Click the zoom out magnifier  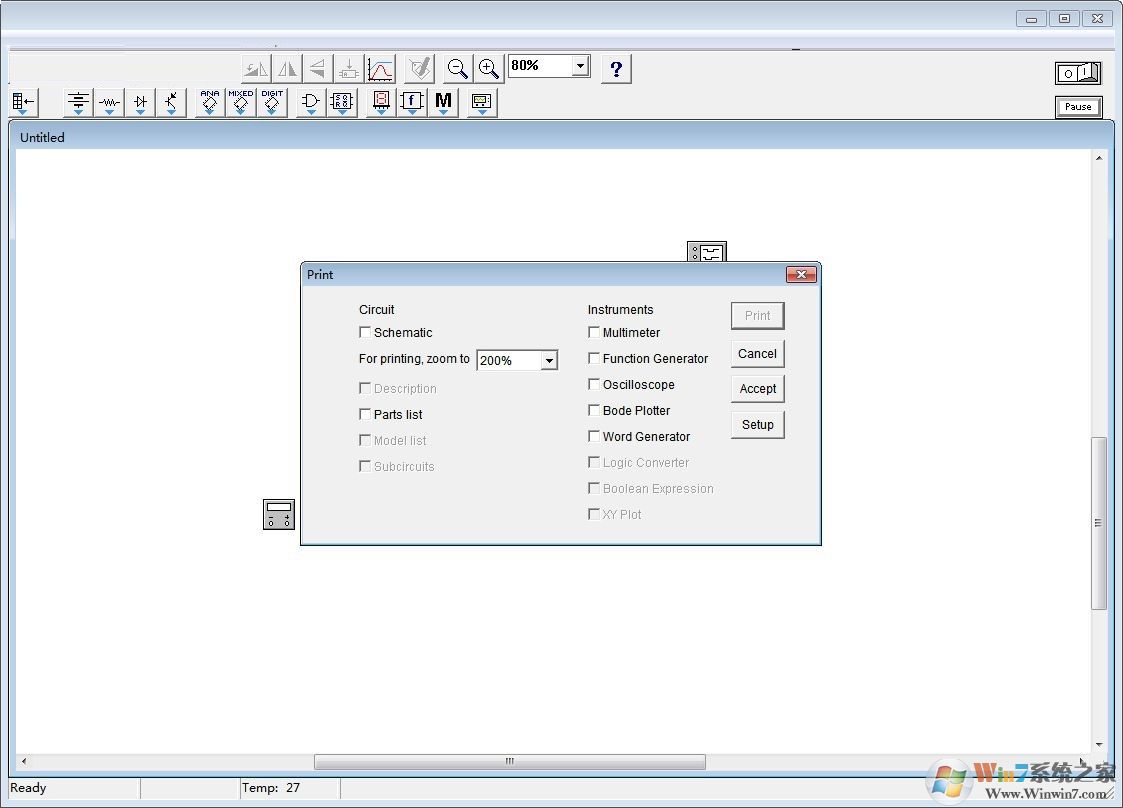(457, 68)
